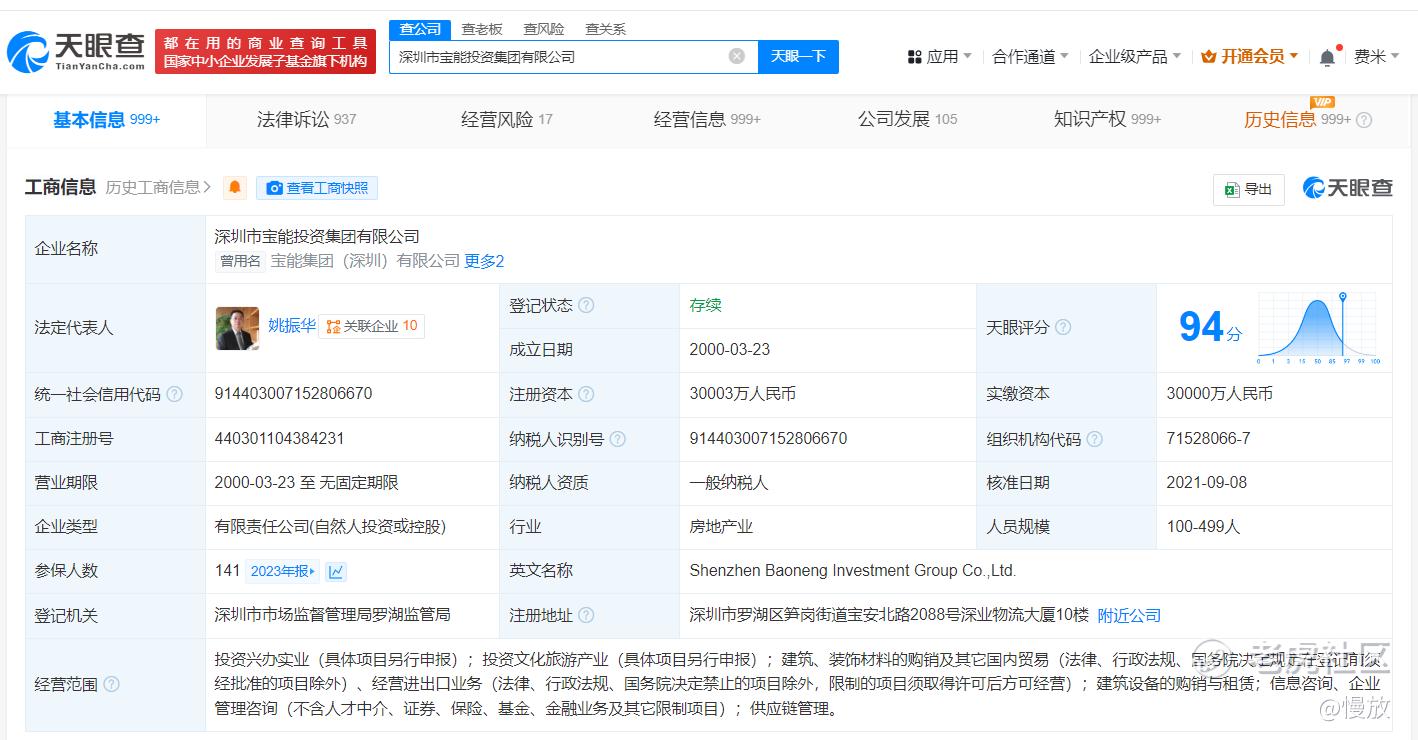Click the 关联企业 10 tag

click(372, 326)
